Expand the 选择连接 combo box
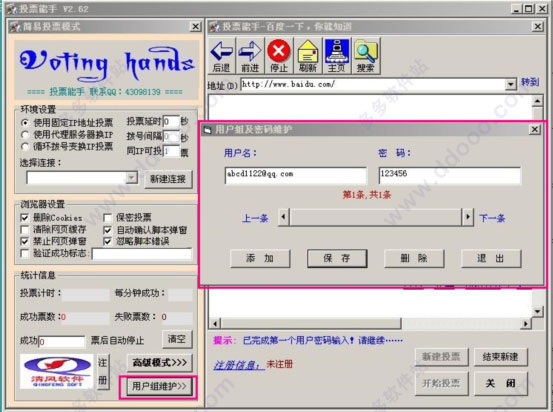This screenshot has height=412, width=553. (132, 177)
